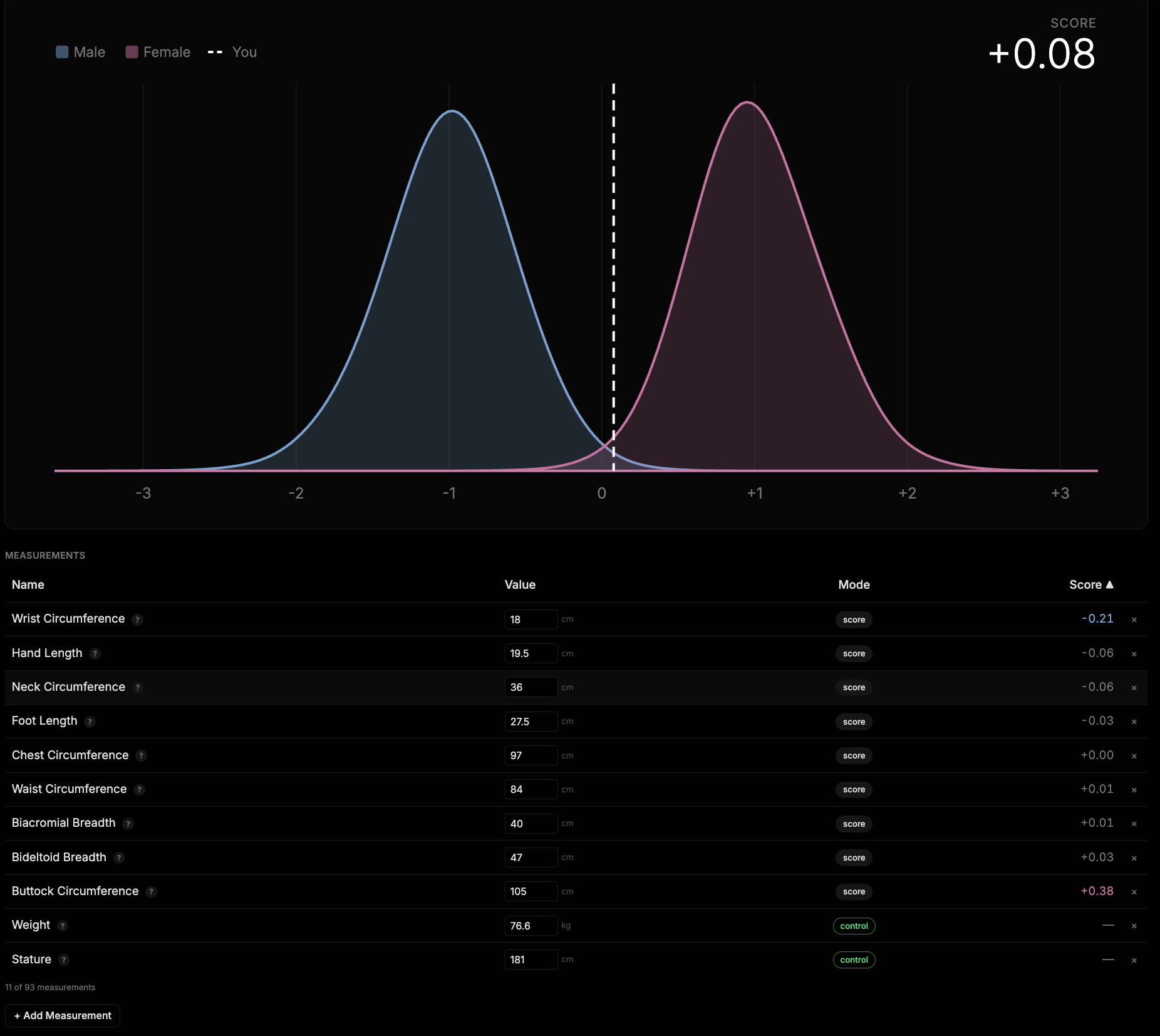Switch Weight from control mode

coord(854,926)
